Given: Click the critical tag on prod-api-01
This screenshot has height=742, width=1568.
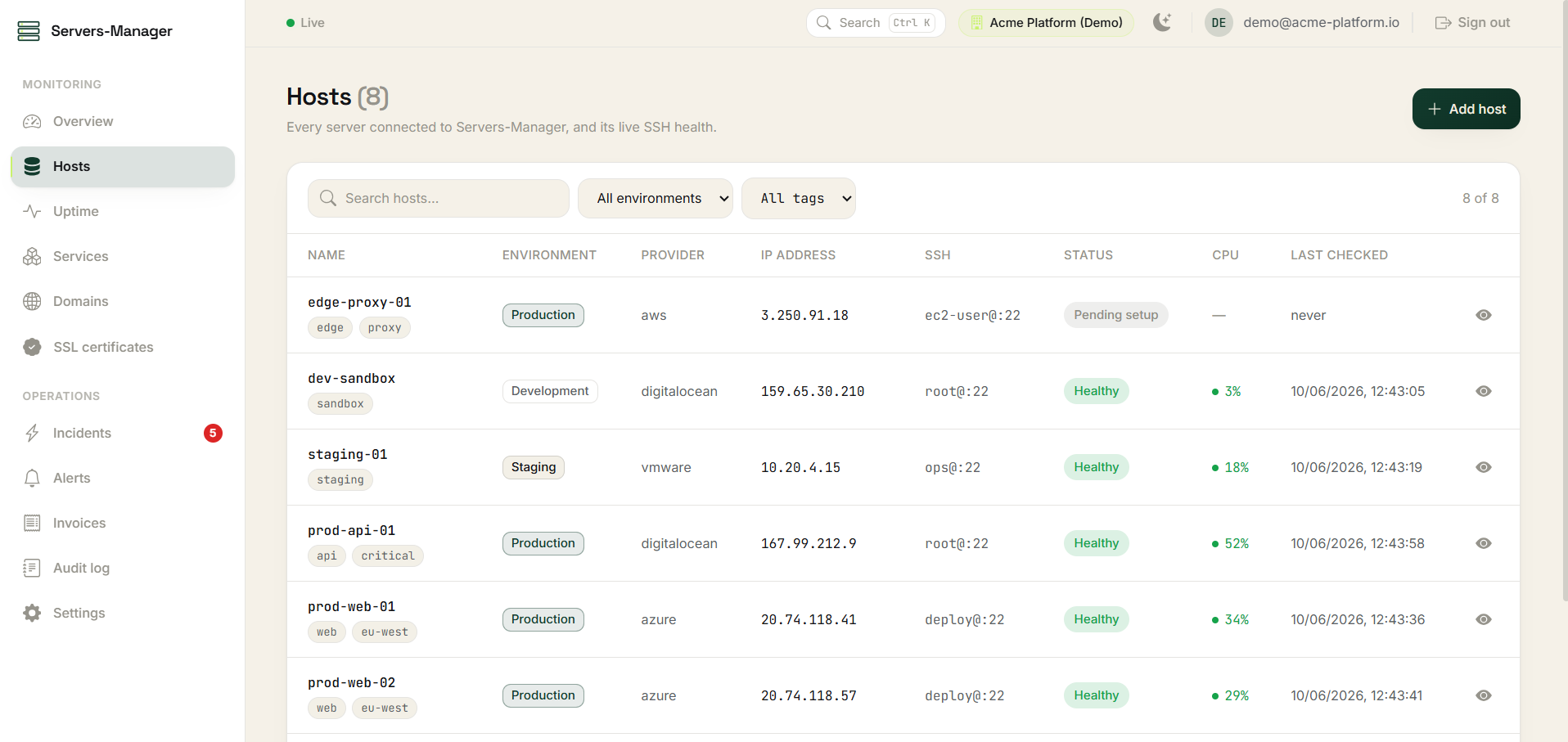Looking at the screenshot, I should pos(388,555).
